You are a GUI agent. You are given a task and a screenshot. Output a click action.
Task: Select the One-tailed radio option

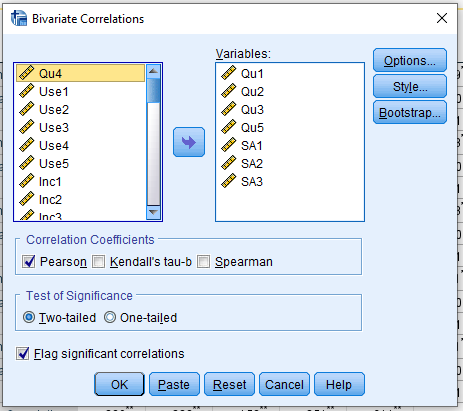pyautogui.click(x=110, y=317)
